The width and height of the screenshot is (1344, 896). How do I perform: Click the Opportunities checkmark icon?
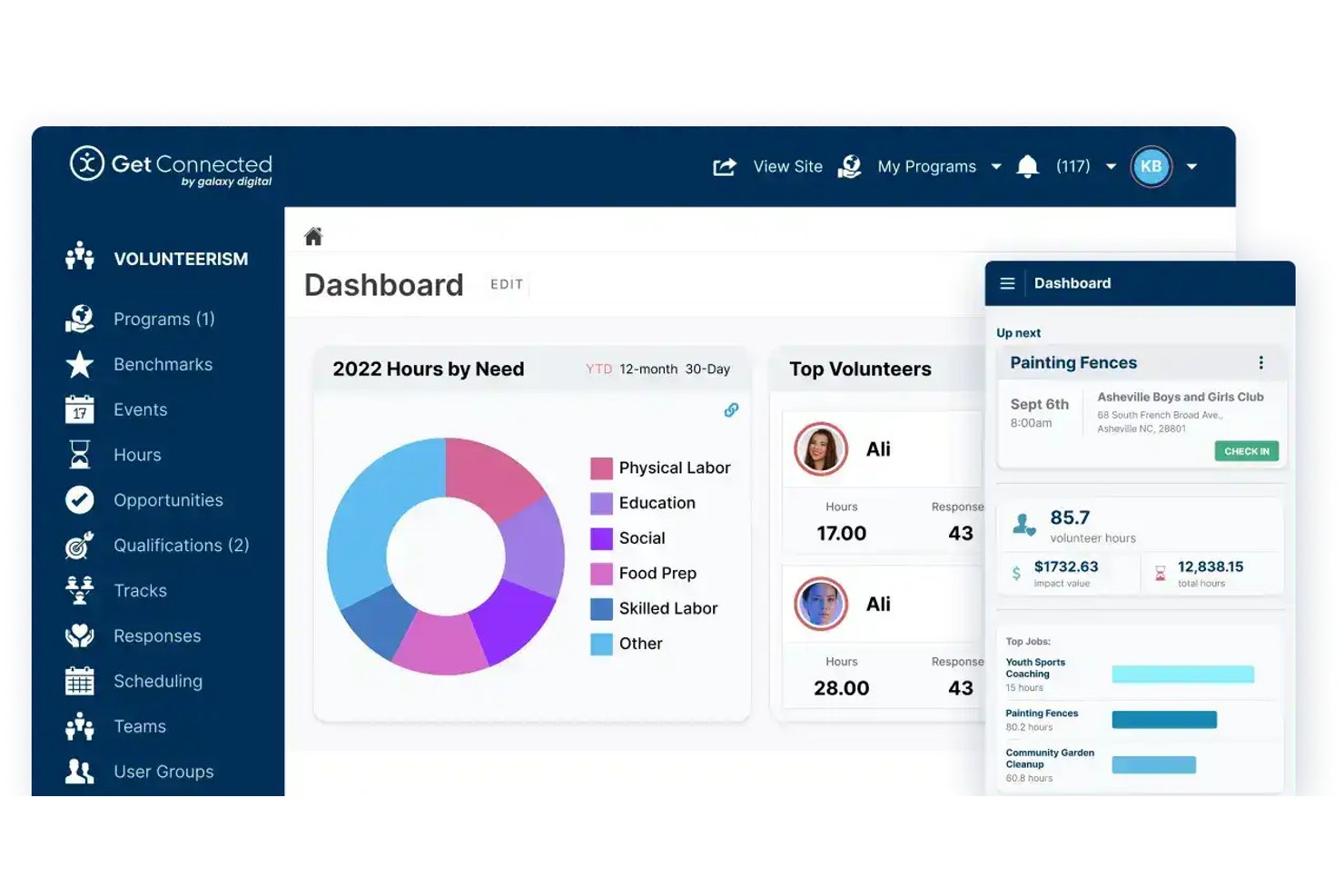[x=80, y=499]
